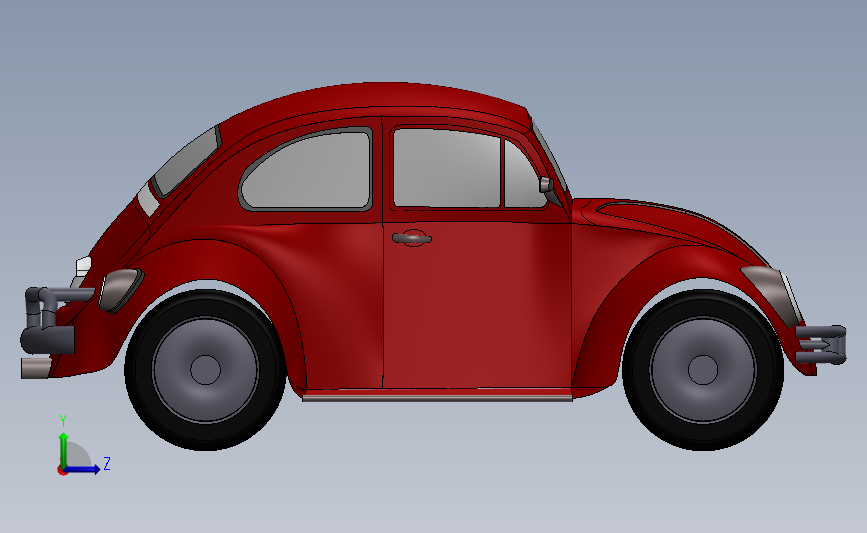Select the exhaust pipe under the rear bumper
The height and width of the screenshot is (533, 867).
click(x=35, y=368)
